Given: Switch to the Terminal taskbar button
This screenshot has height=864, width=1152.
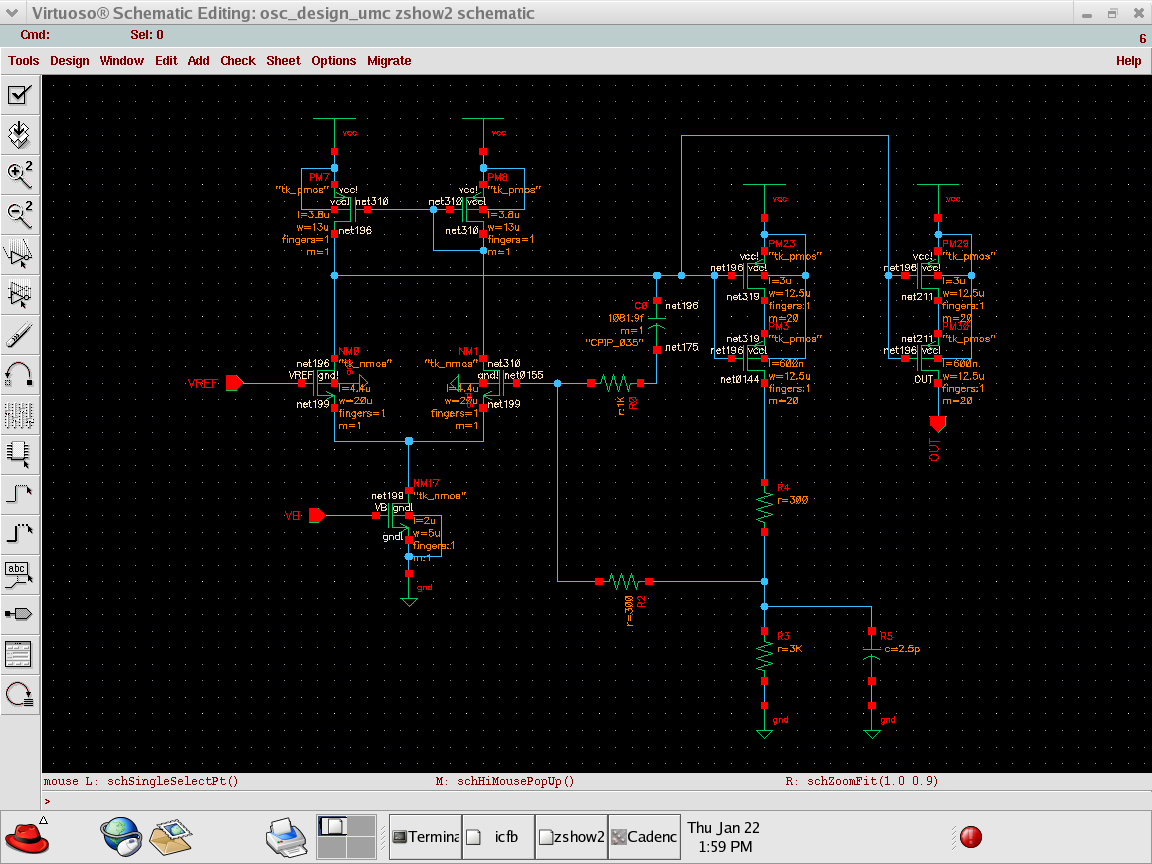Looking at the screenshot, I should point(424,837).
